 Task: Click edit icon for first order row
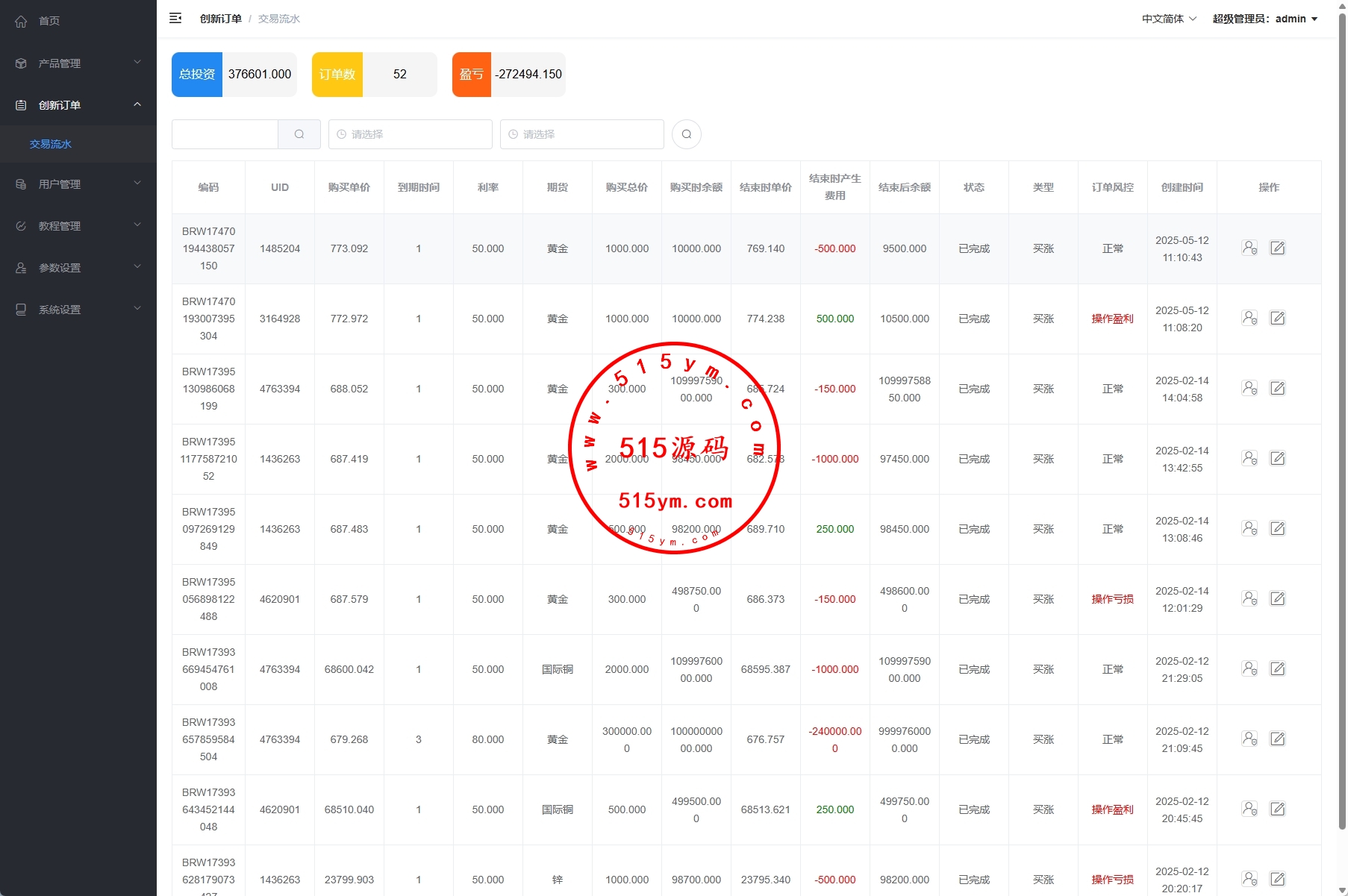[1277, 248]
